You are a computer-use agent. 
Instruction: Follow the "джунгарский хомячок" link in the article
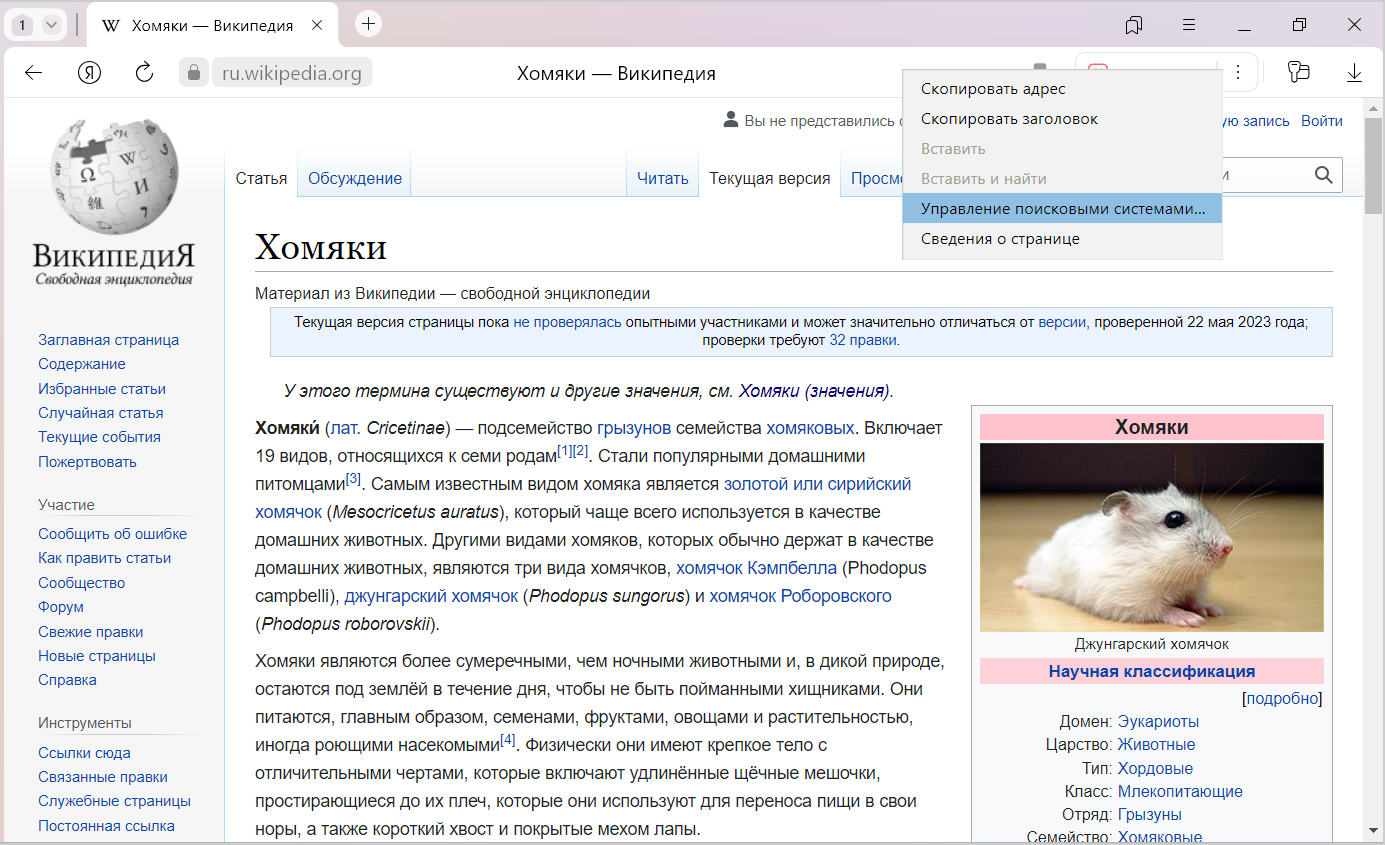coord(431,596)
